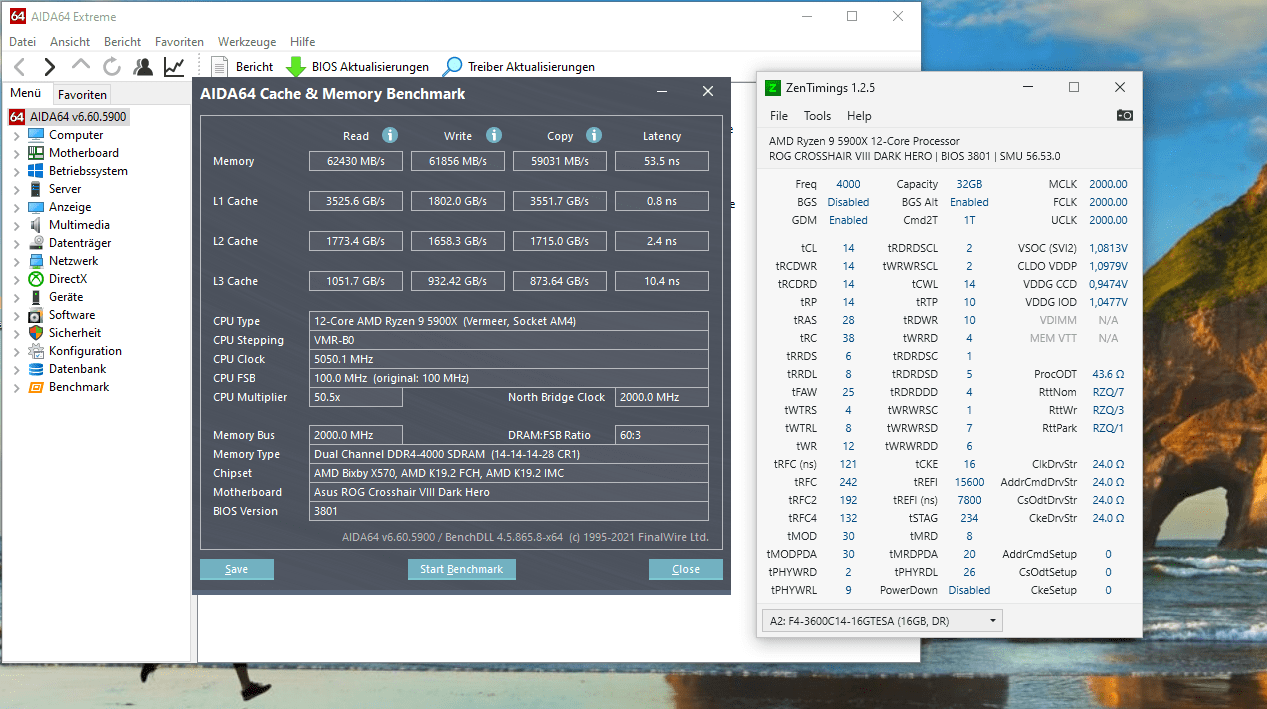Click the Netzwerk tree icon
The height and width of the screenshot is (709, 1267).
tap(36, 261)
